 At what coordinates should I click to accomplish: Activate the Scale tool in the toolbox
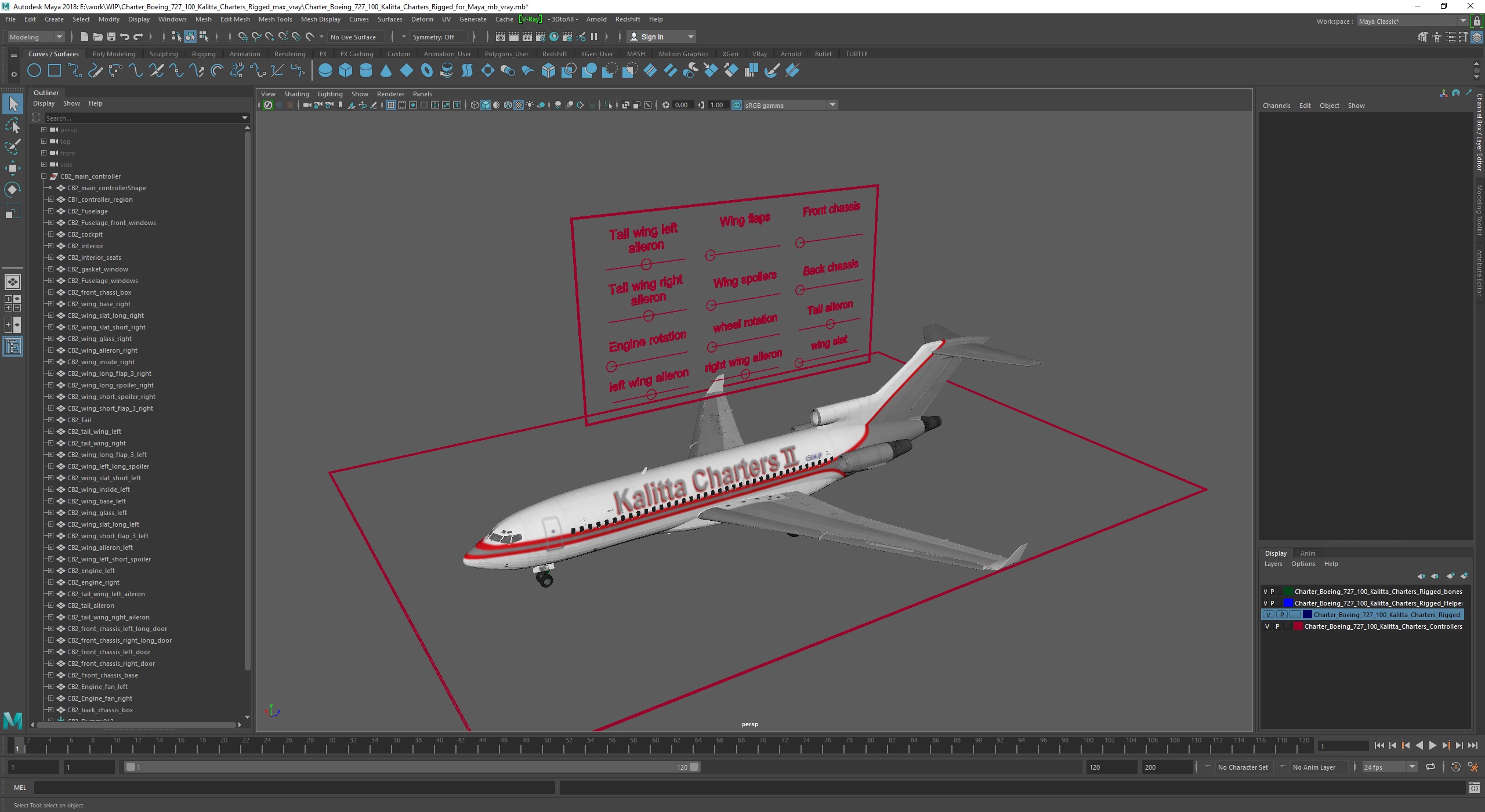13,211
